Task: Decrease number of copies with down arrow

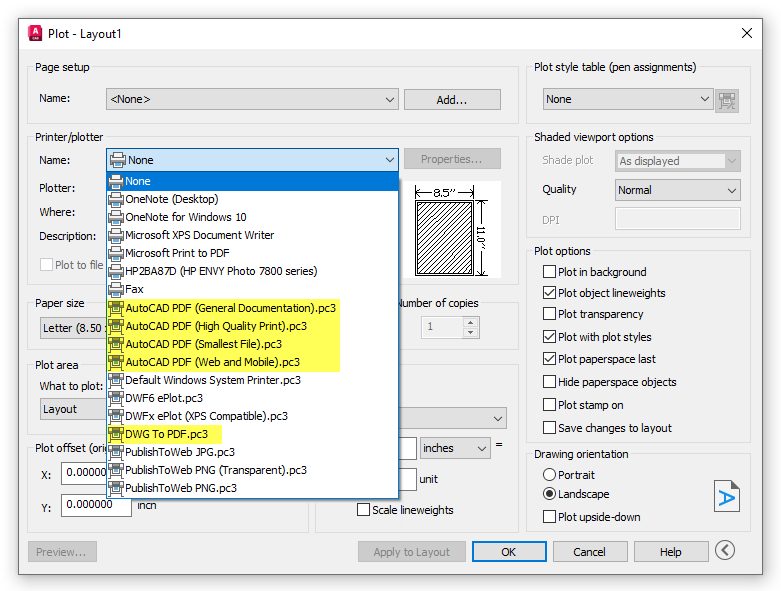Action: point(471,333)
